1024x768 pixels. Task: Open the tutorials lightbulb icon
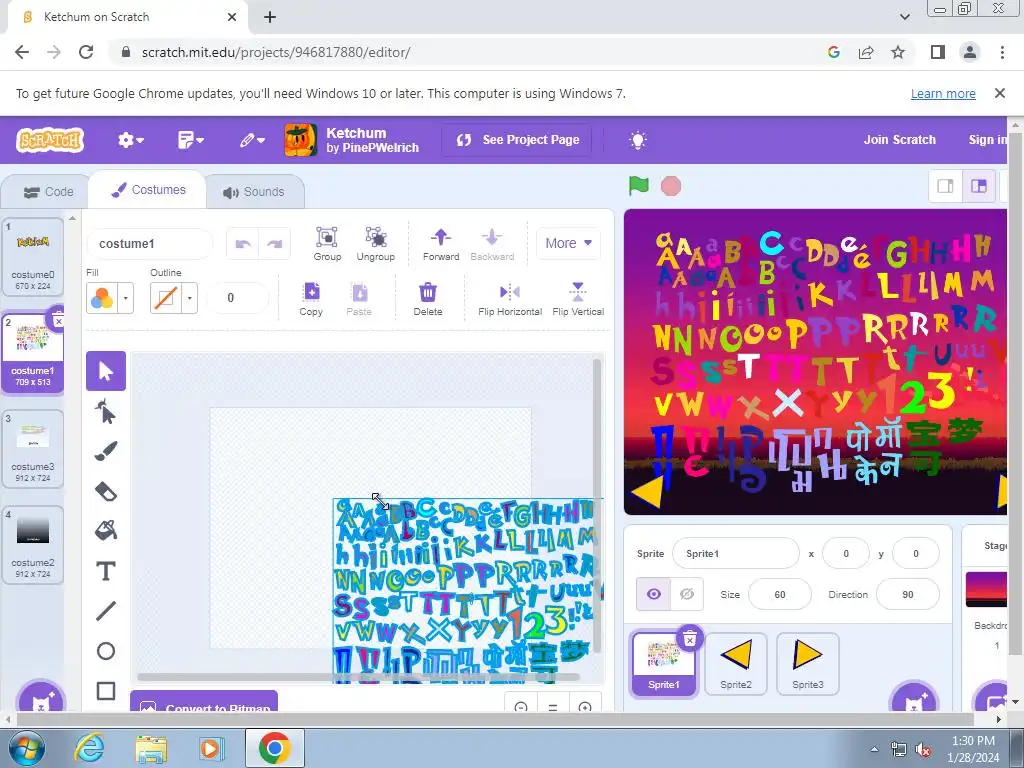point(637,140)
